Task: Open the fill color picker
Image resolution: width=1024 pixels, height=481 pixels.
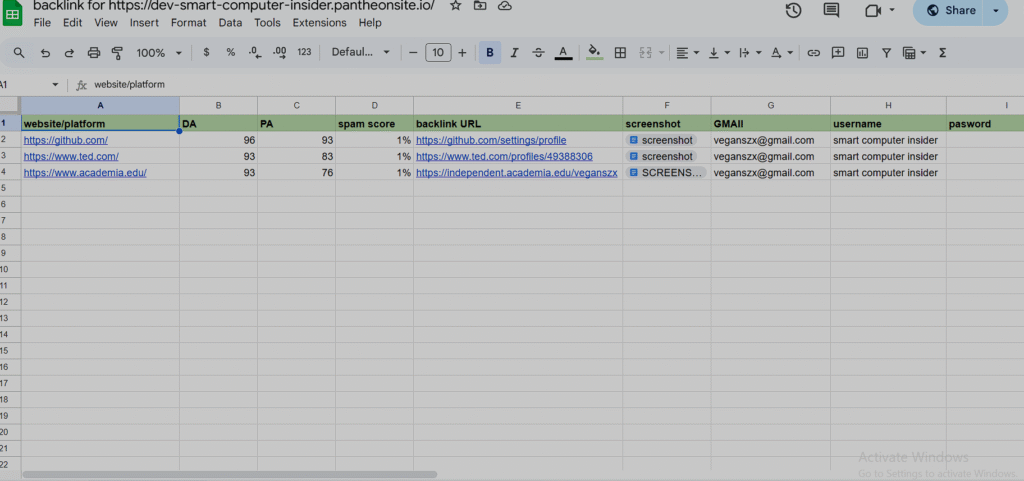Action: pyautogui.click(x=594, y=53)
